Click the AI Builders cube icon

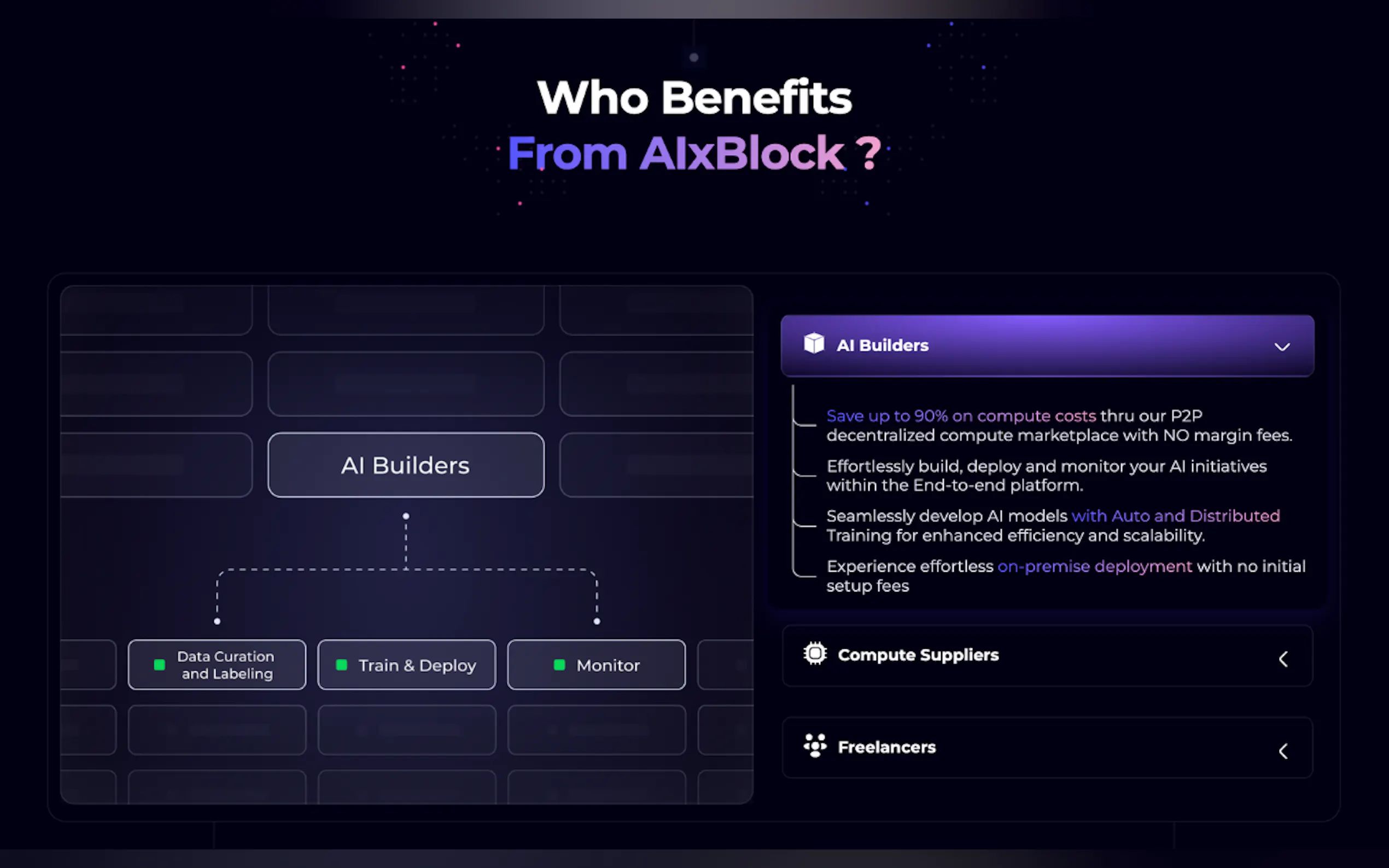(814, 344)
